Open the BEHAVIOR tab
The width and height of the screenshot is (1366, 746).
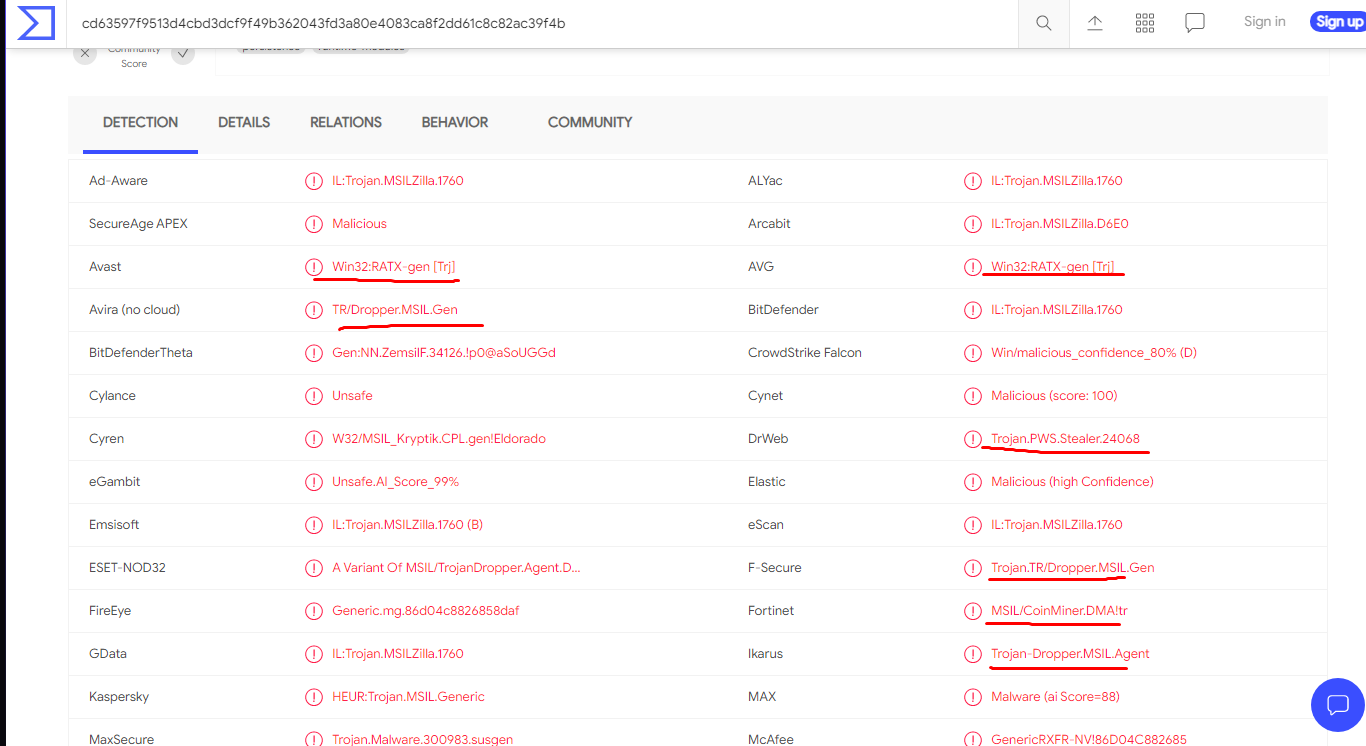[x=455, y=122]
